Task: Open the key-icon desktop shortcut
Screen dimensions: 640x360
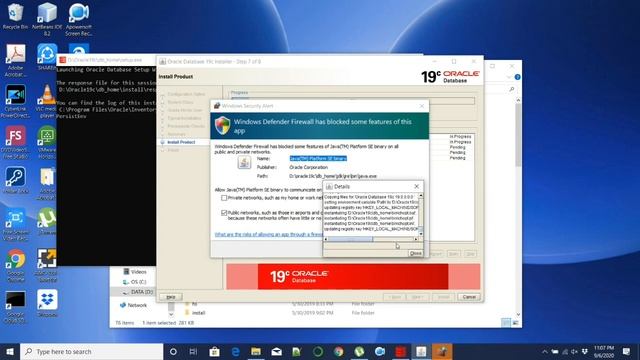Action: (16, 180)
